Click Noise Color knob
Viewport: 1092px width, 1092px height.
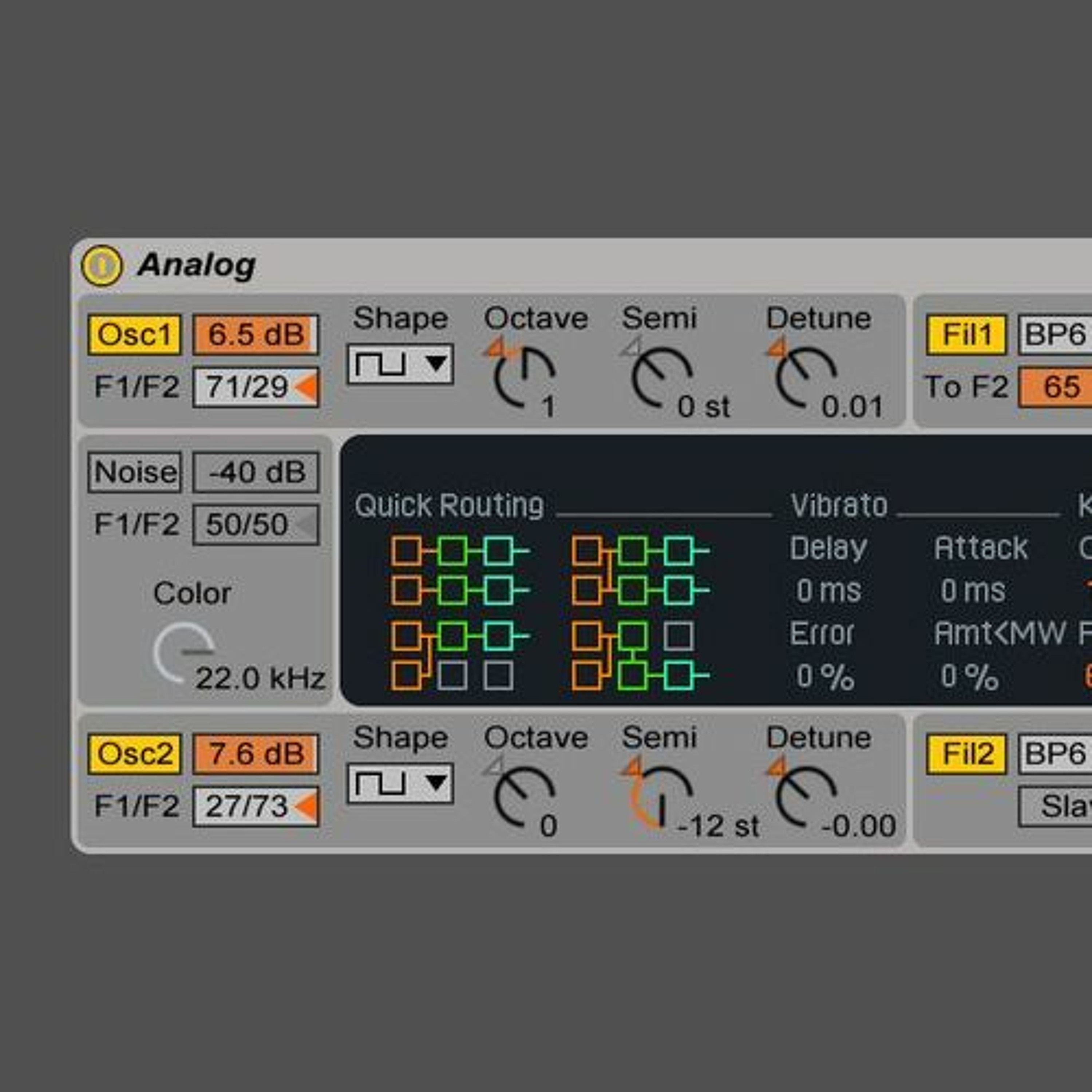point(183,653)
